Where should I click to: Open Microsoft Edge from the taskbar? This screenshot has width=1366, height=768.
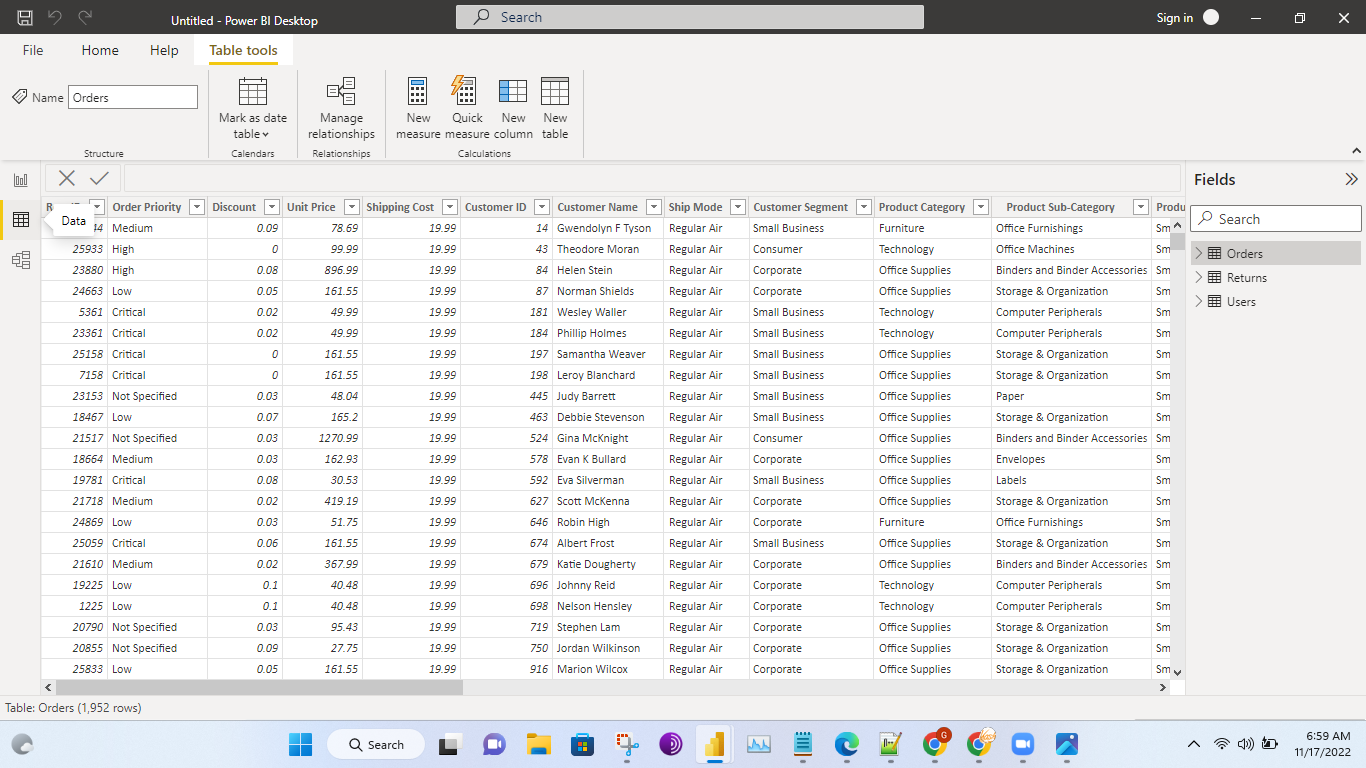click(847, 744)
